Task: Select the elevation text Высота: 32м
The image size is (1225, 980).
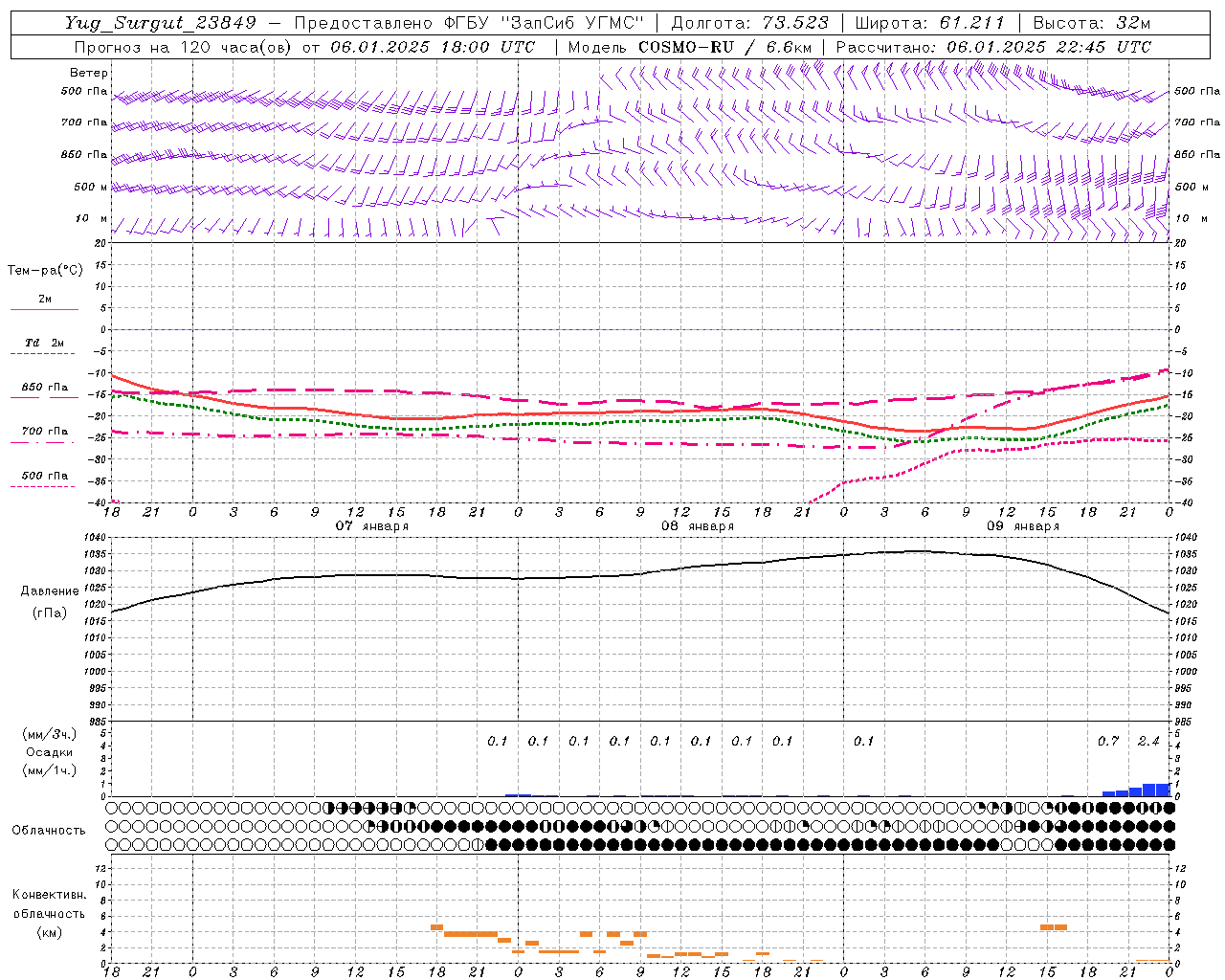Action: (1092, 23)
